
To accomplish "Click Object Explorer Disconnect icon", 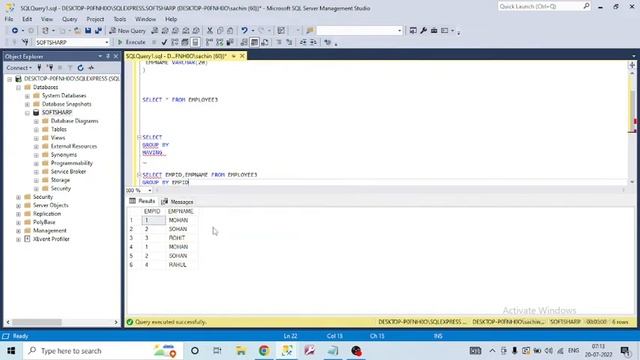I will click(50, 68).
